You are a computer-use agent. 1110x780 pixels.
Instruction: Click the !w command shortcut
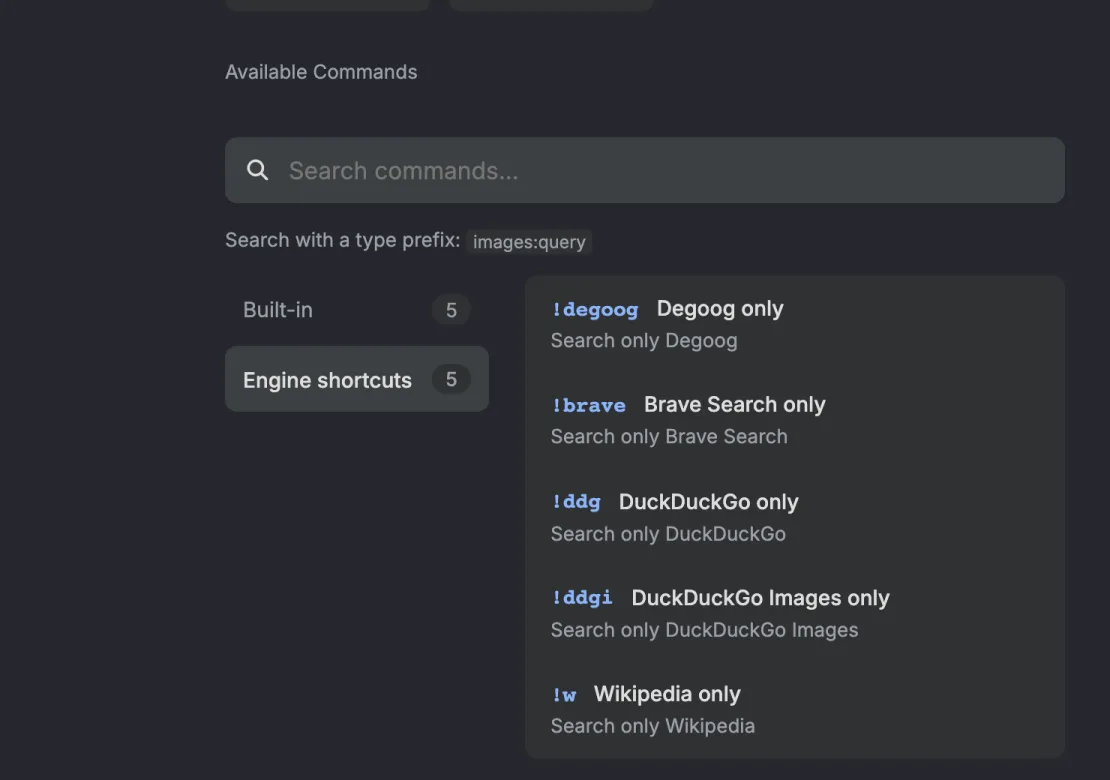(564, 694)
